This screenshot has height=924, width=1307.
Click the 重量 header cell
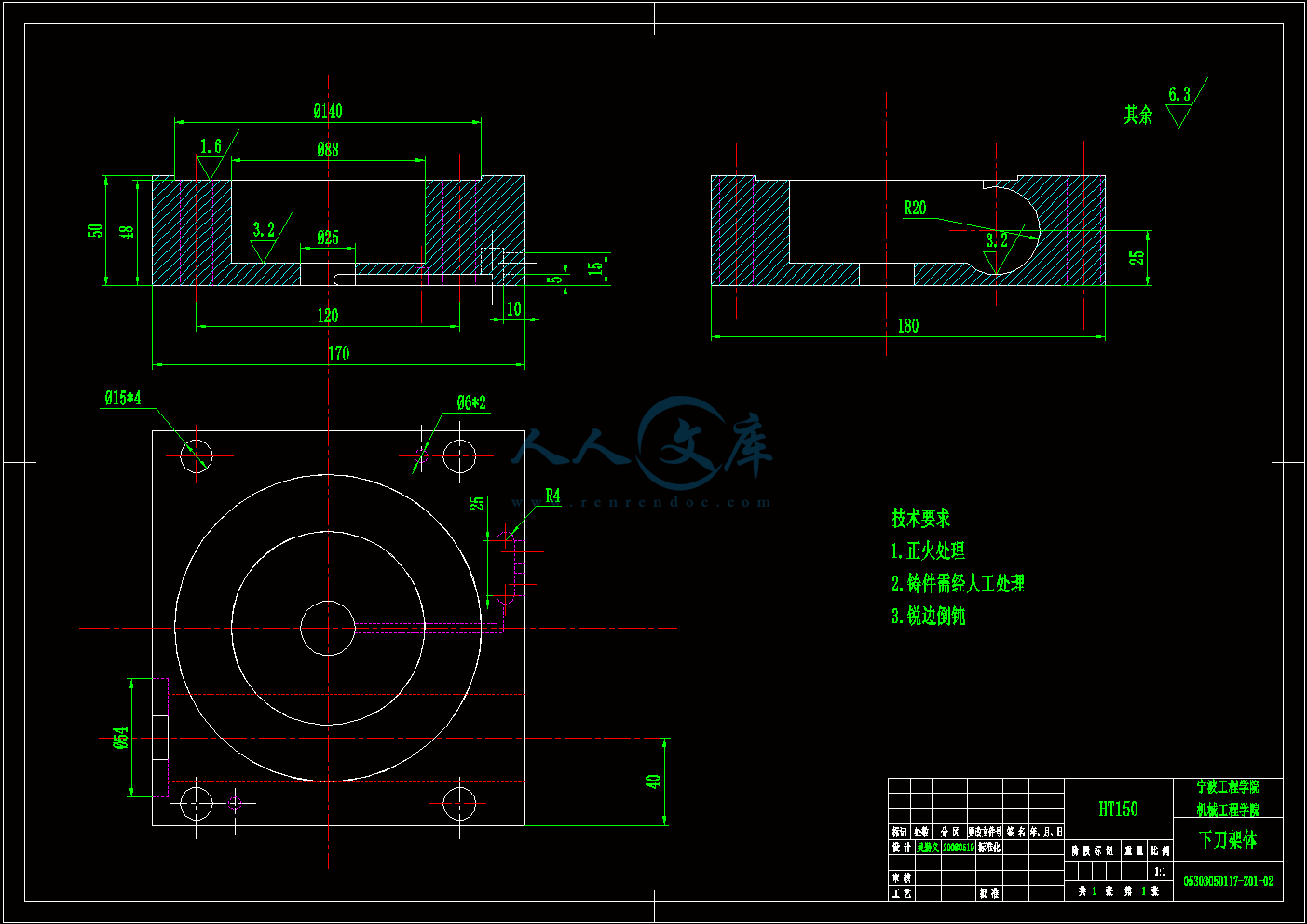point(1134,850)
